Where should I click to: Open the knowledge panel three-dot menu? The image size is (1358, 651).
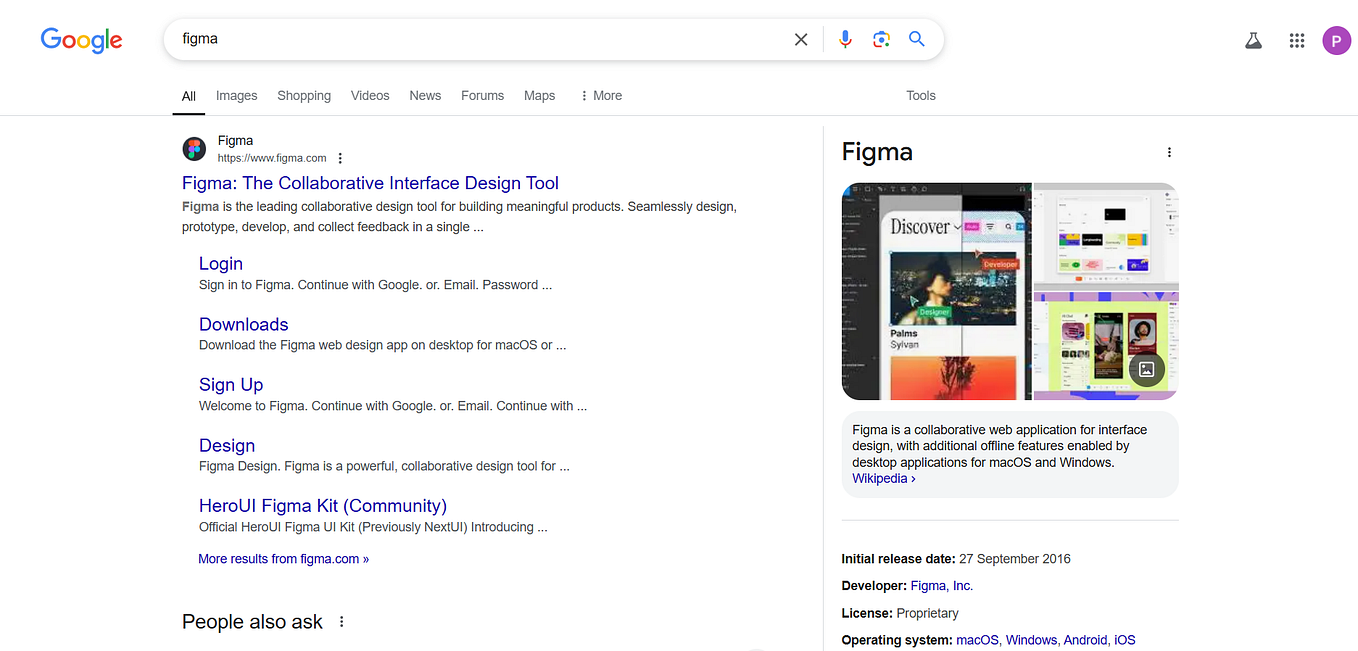click(x=1169, y=151)
